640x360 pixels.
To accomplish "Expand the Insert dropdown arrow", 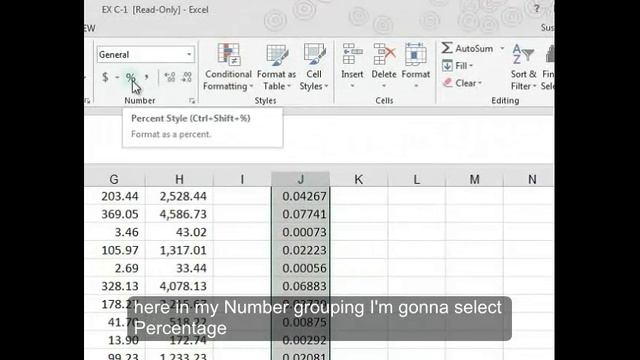I will [352, 86].
